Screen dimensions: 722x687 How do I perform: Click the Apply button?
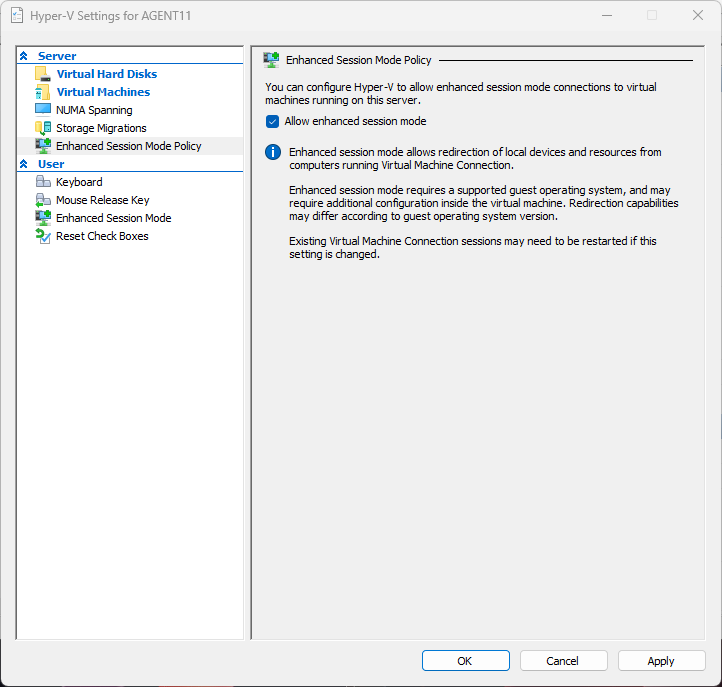click(x=660, y=661)
